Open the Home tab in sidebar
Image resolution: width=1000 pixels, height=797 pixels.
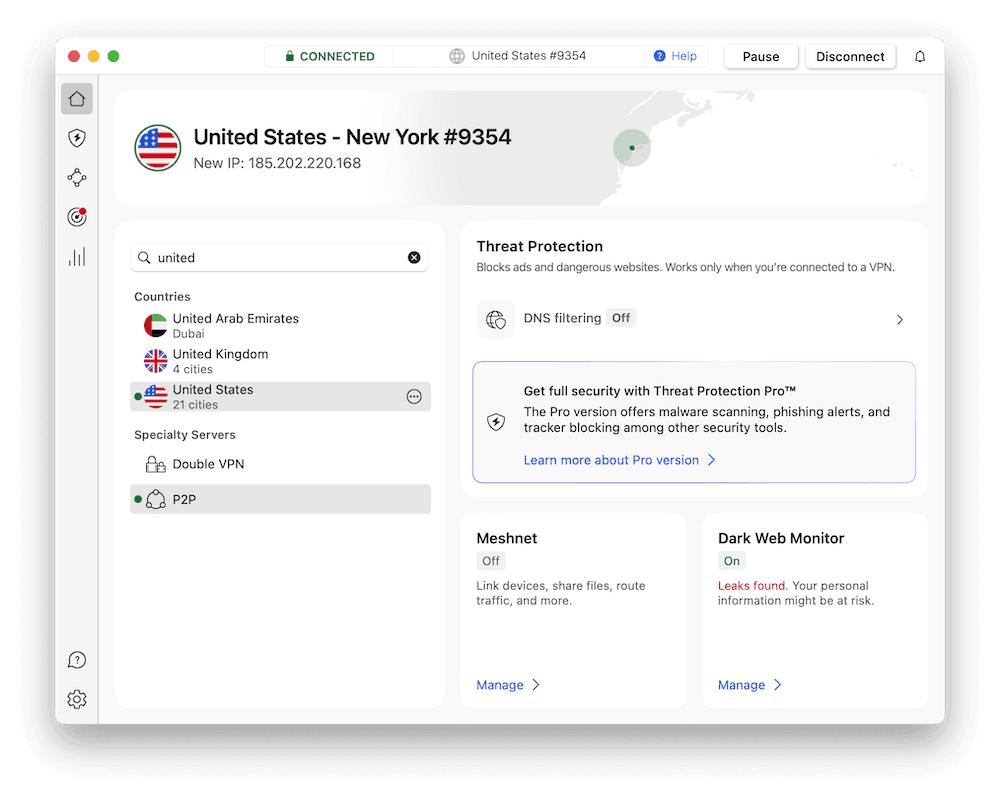(77, 99)
